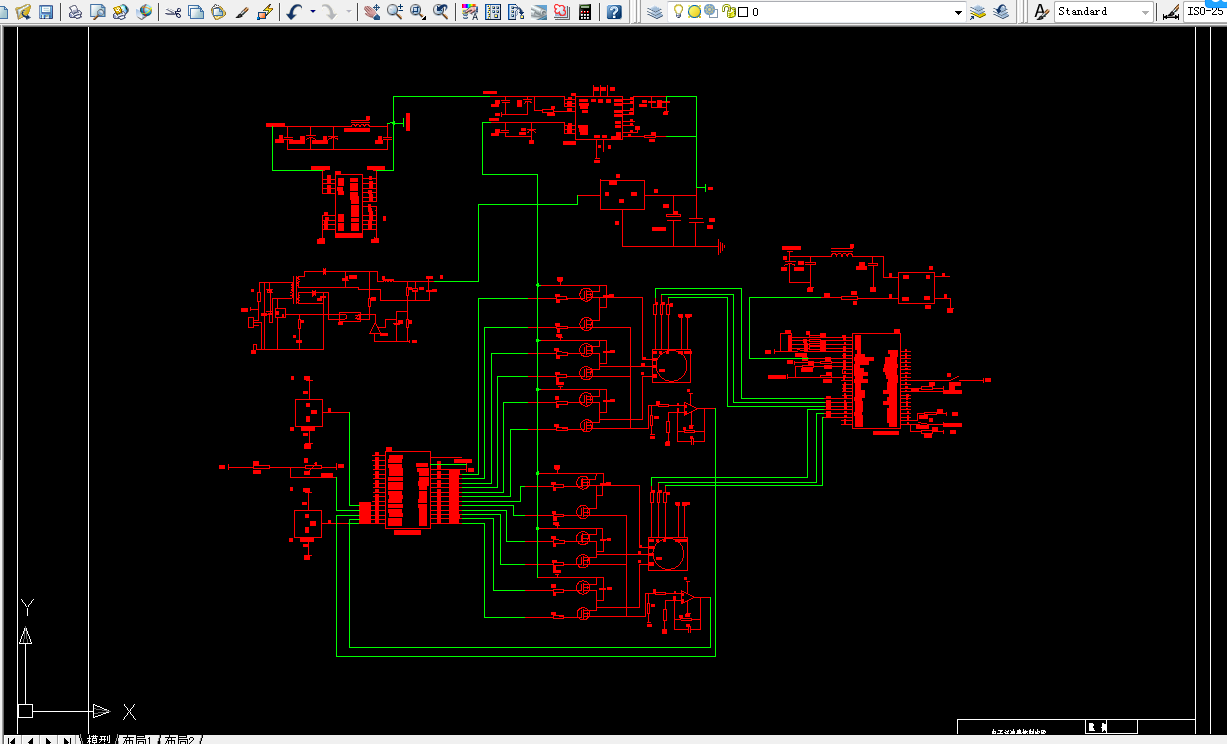This screenshot has width=1227, height=744.
Task: Expand the layer list dropdown arrow
Action: 958,12
